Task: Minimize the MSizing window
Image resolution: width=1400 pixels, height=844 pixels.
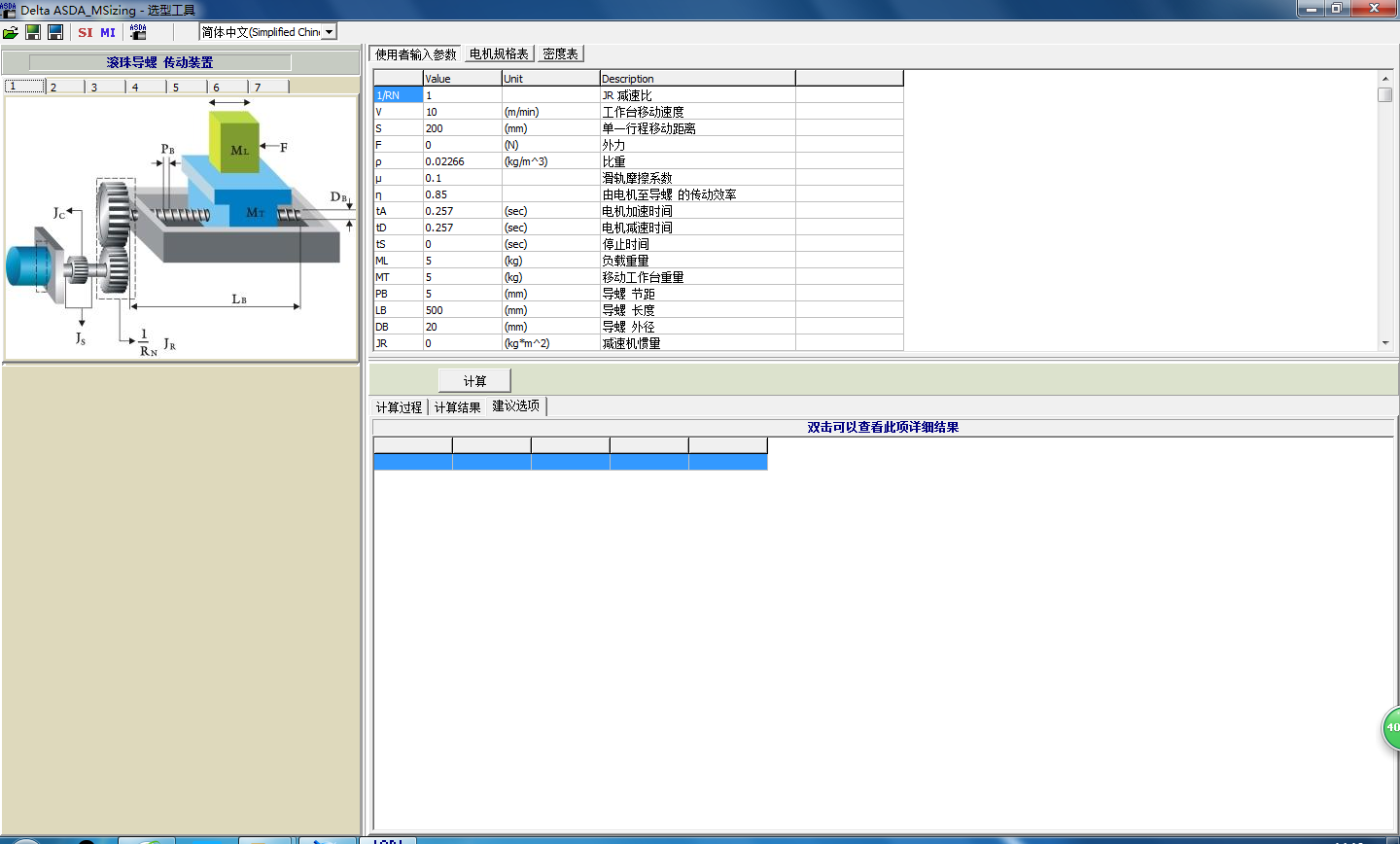Action: [1312, 9]
